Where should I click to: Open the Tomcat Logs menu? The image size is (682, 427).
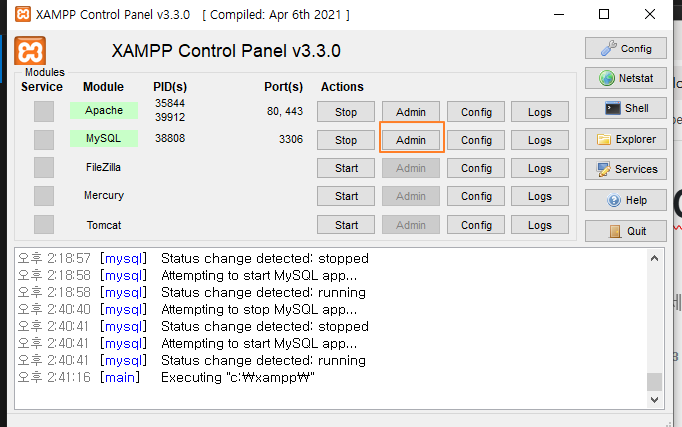tap(540, 225)
